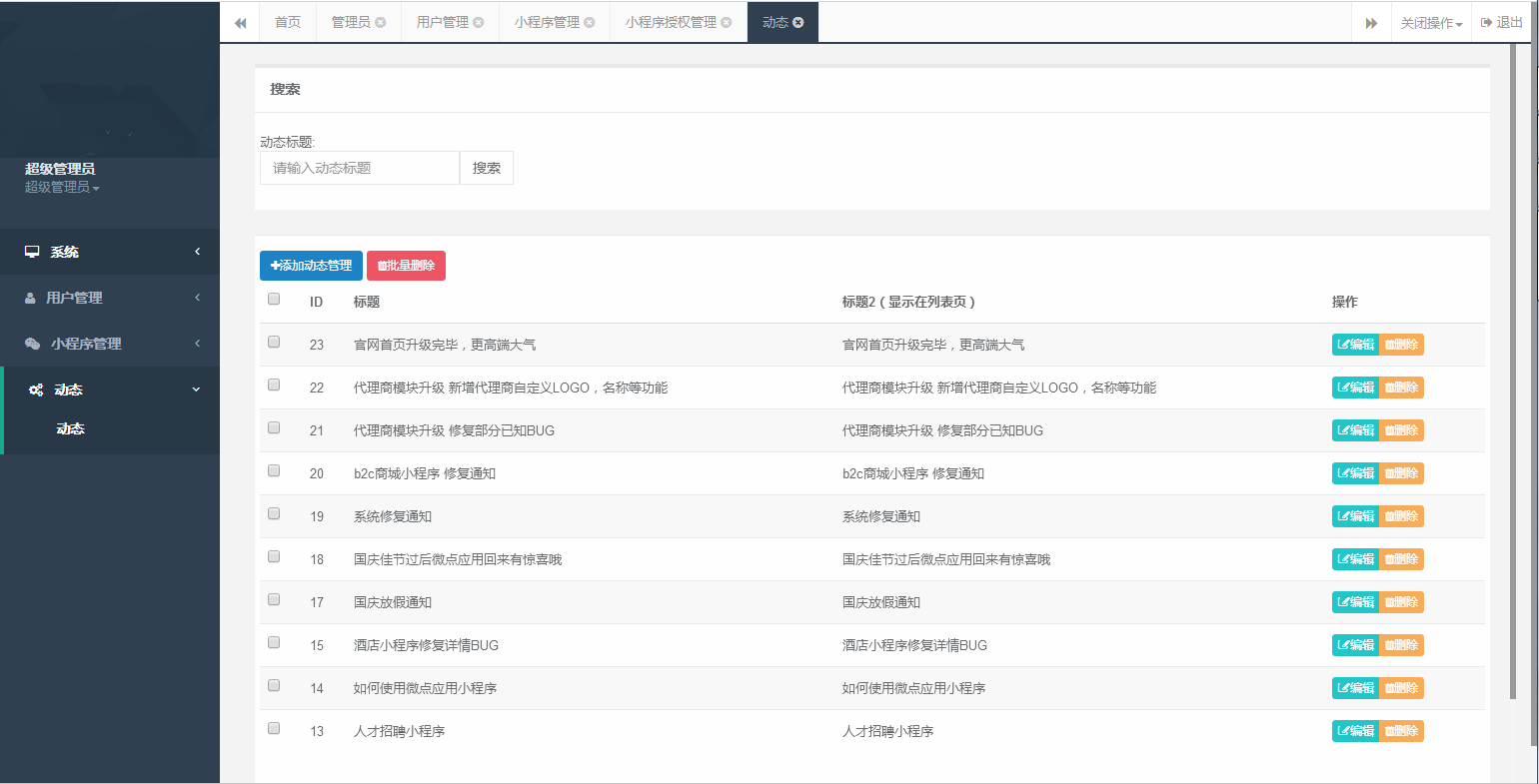The height and width of the screenshot is (784, 1539).
Task: Click the WeChat icon beside 小程序管理
Action: pyautogui.click(x=32, y=344)
